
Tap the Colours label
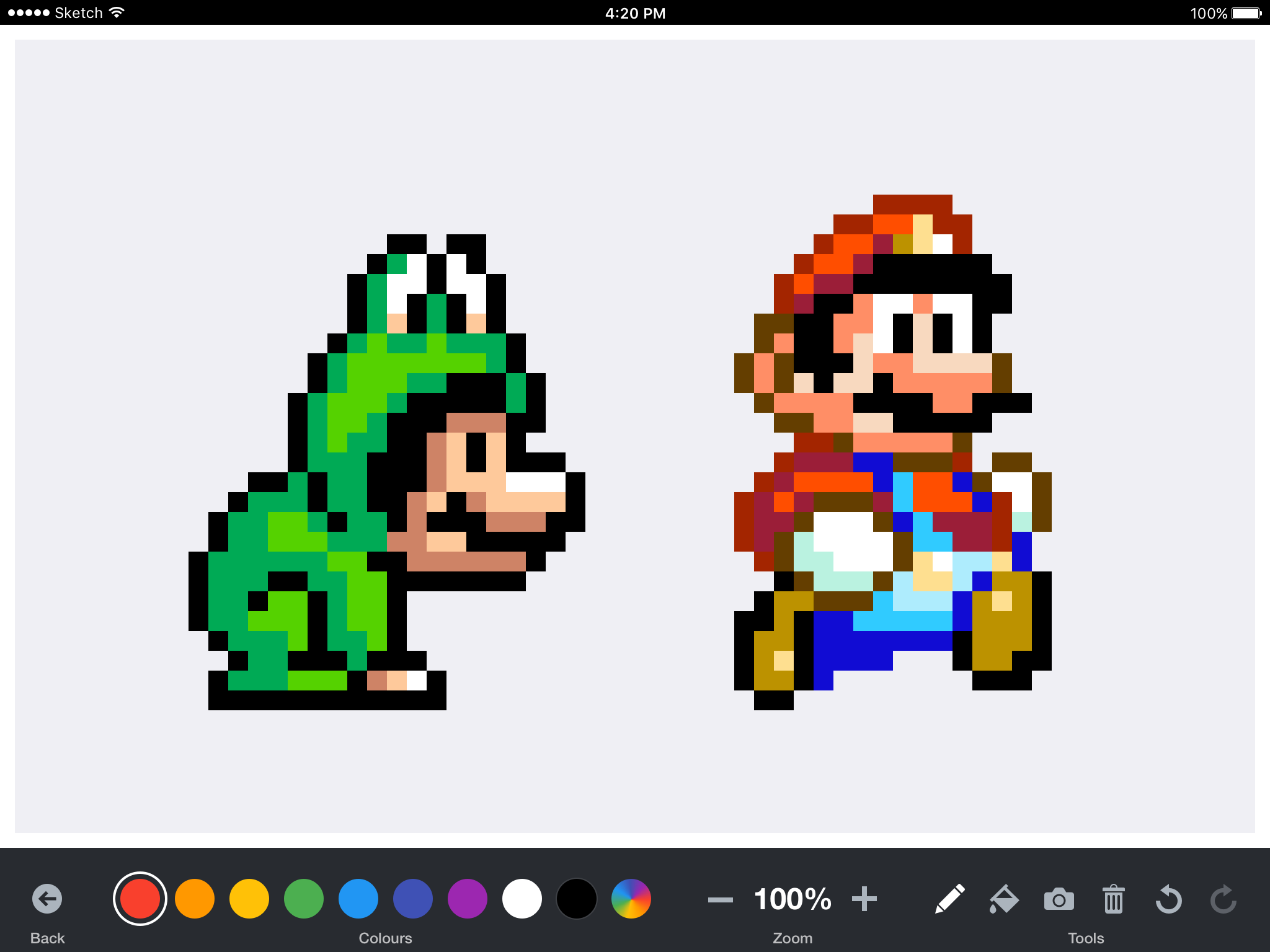(385, 938)
